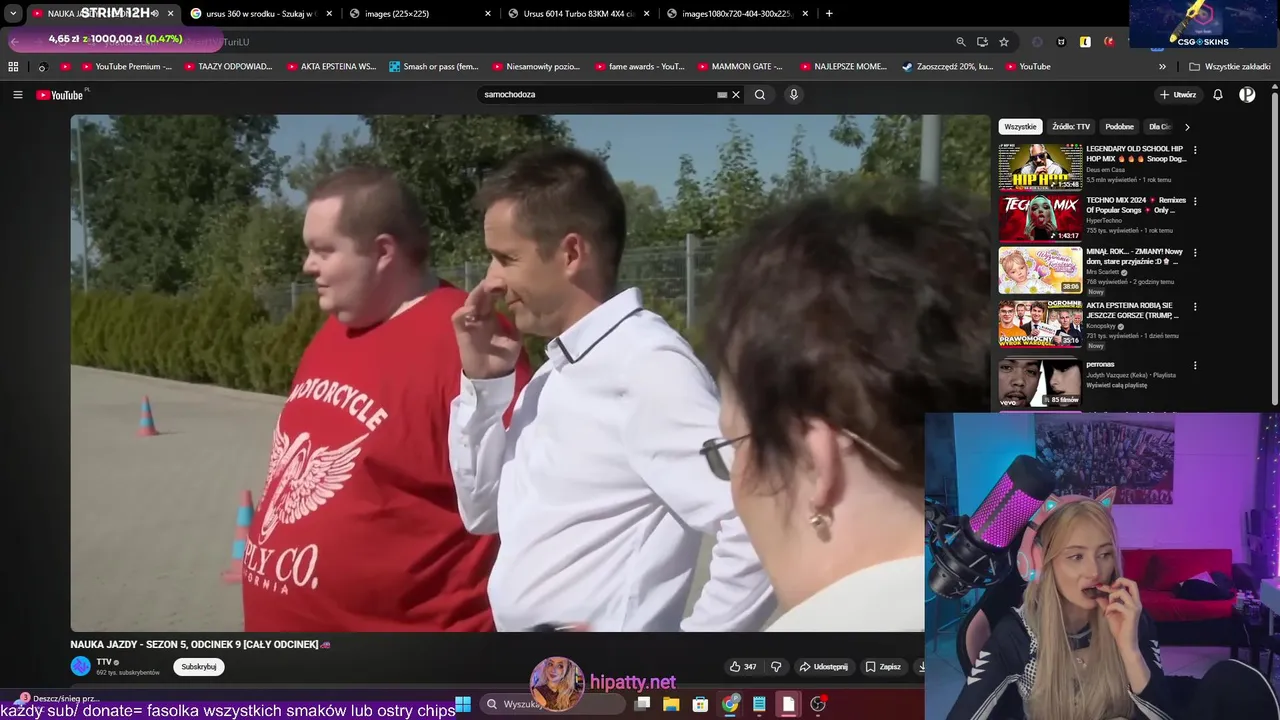The width and height of the screenshot is (1280, 720).
Task: Open the 'NAJLEPSZE MOME...' bookmark
Action: point(844,67)
